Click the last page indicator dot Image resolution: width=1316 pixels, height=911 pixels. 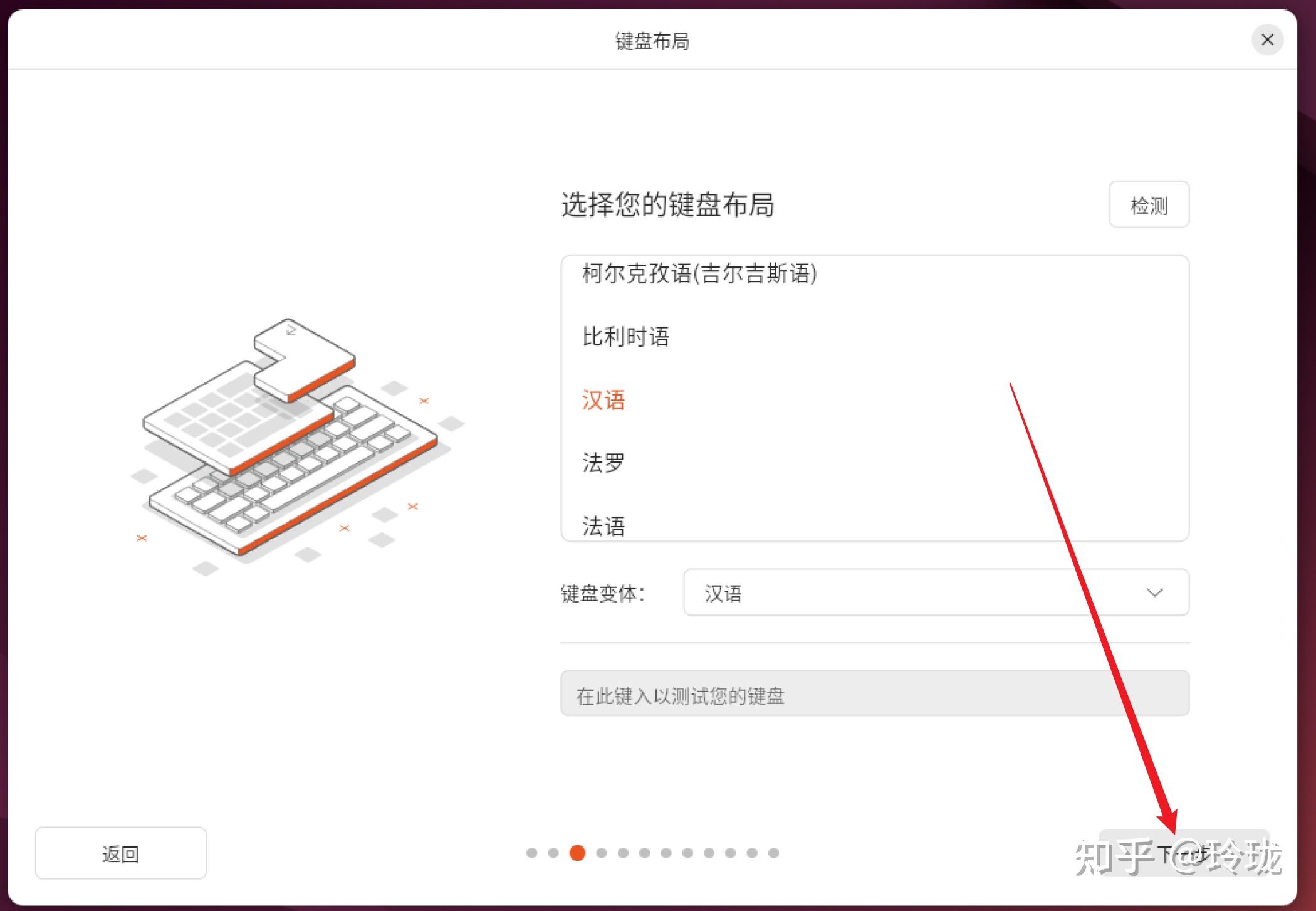(773, 853)
